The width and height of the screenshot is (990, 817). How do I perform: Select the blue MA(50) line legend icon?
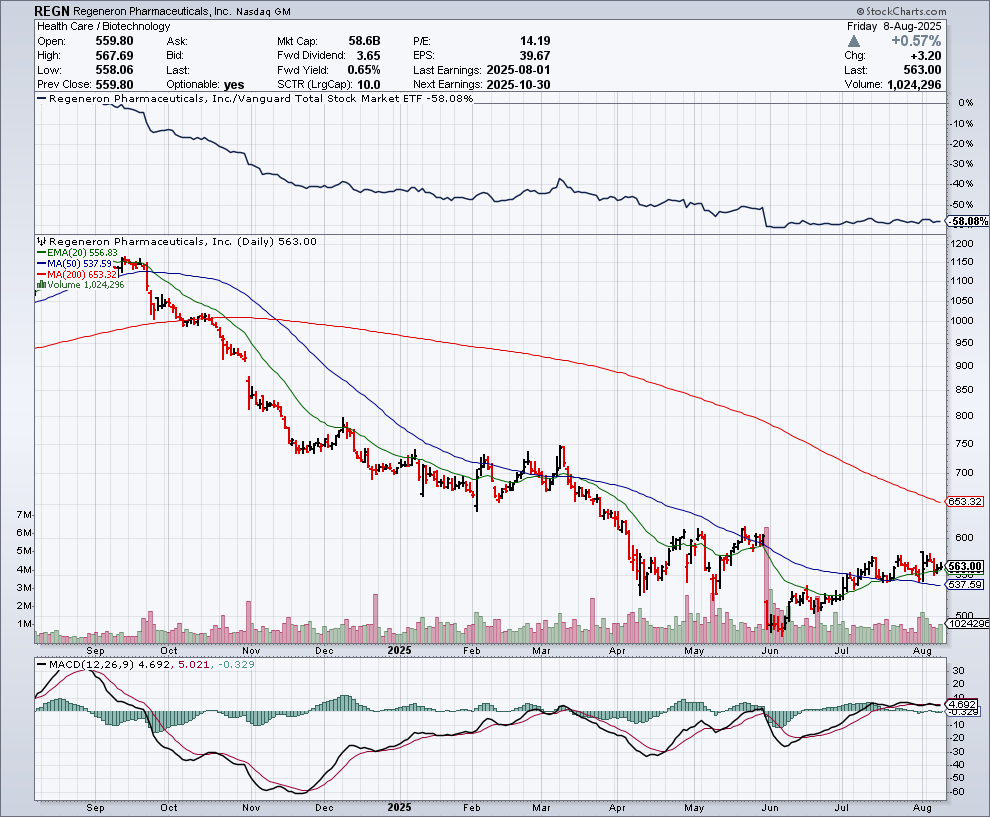[42, 263]
